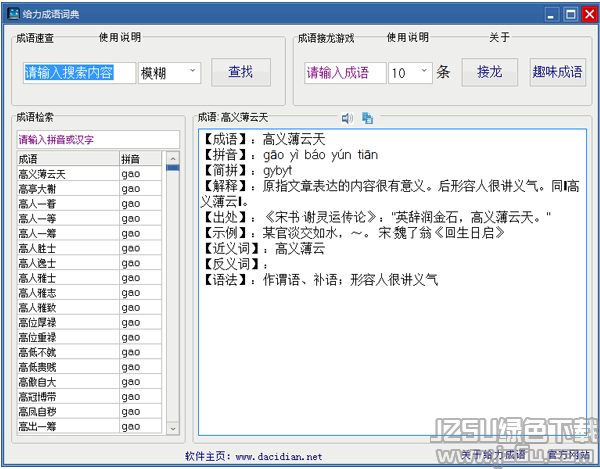Select the 高低贵贱 row
Viewport: 600px width, 469px height.
coord(90,367)
